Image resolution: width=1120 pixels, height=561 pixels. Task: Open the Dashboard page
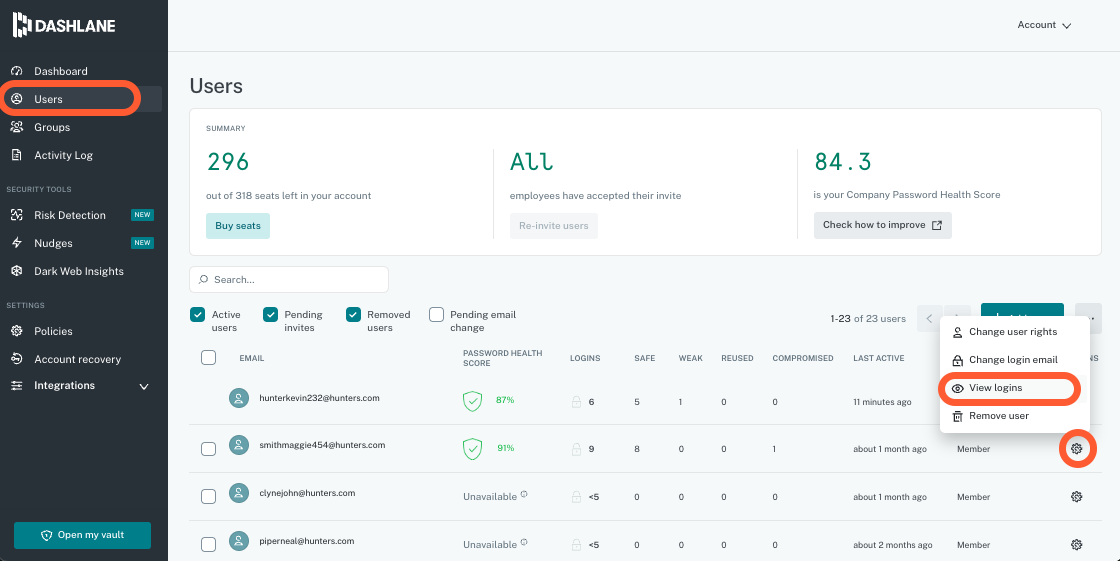pyautogui.click(x=60, y=71)
